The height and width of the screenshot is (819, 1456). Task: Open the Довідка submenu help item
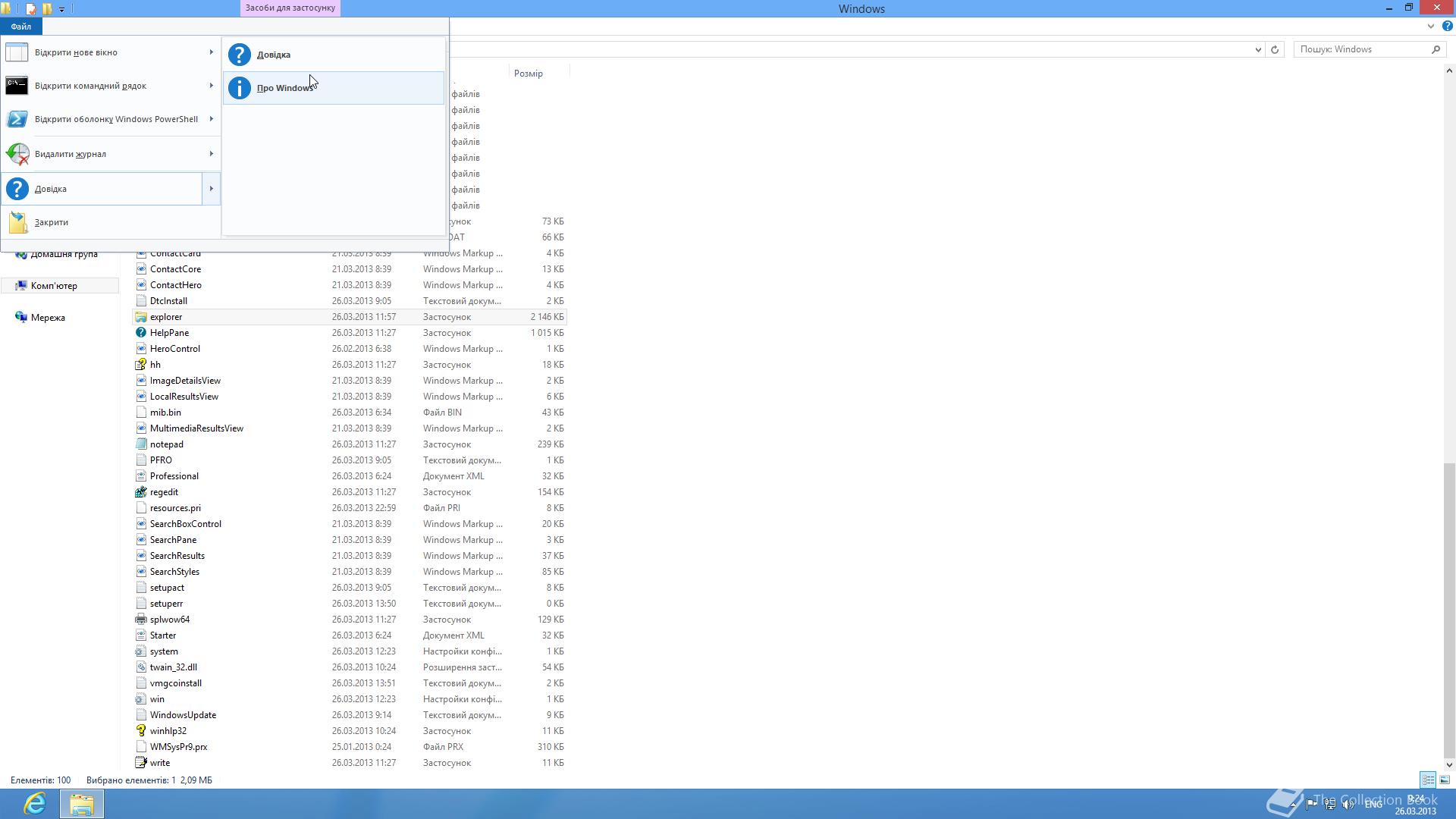[333, 55]
